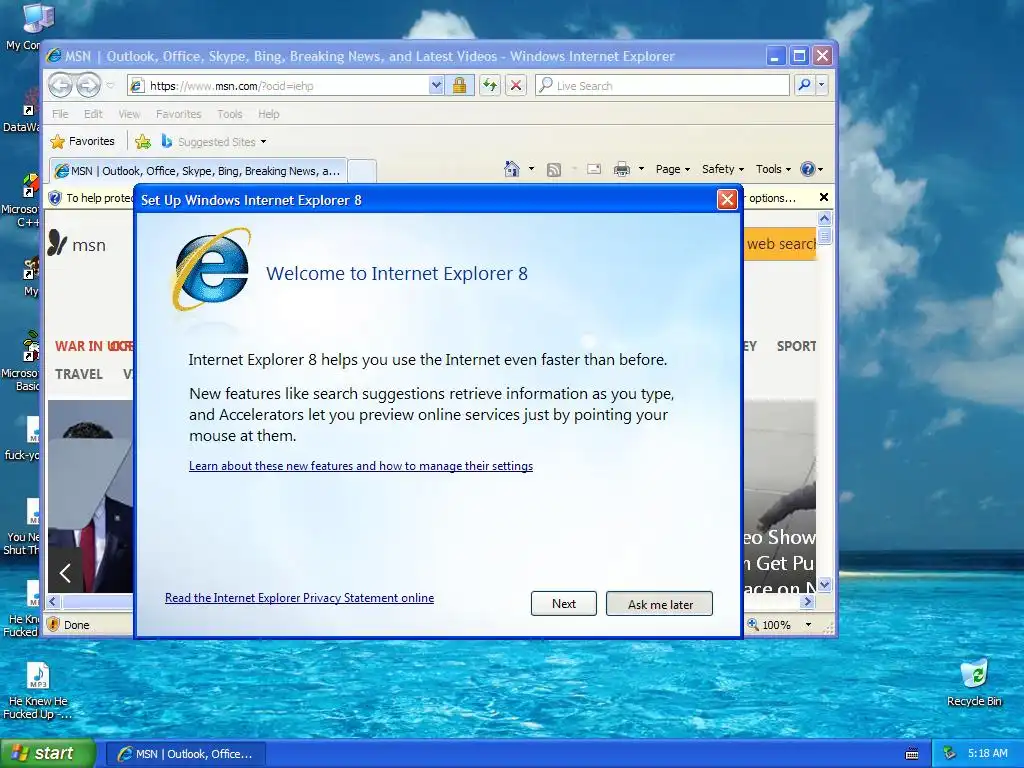The image size is (1024, 768).
Task: Open the Help menu
Action: [x=268, y=114]
